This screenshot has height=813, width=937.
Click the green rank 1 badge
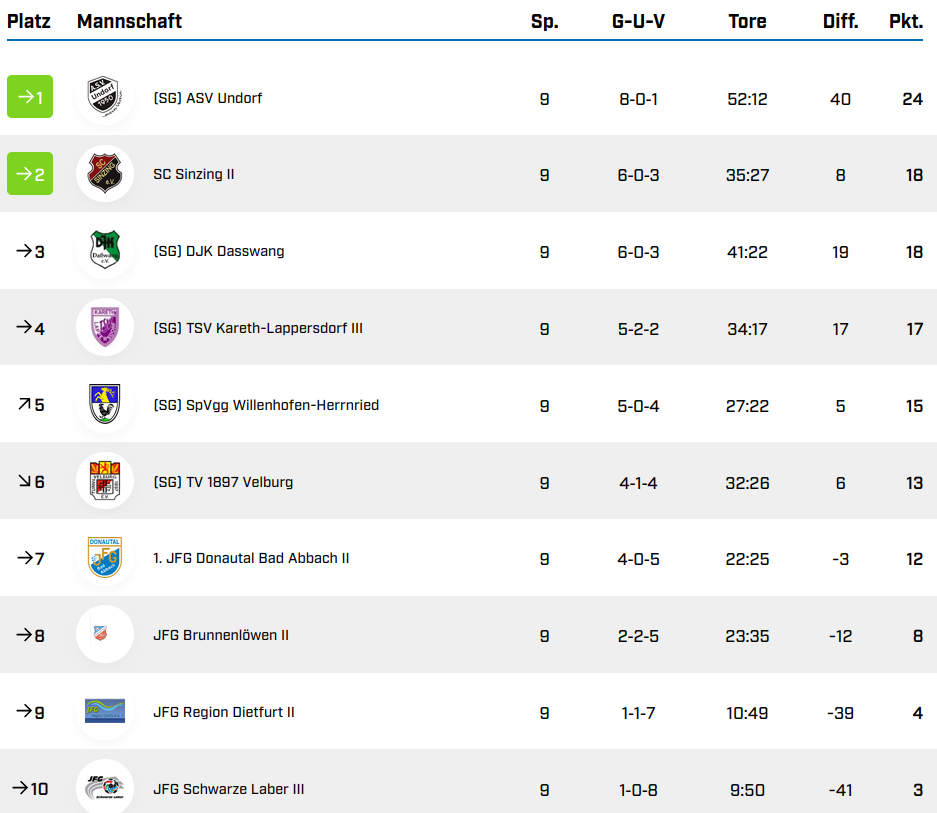(x=30, y=97)
